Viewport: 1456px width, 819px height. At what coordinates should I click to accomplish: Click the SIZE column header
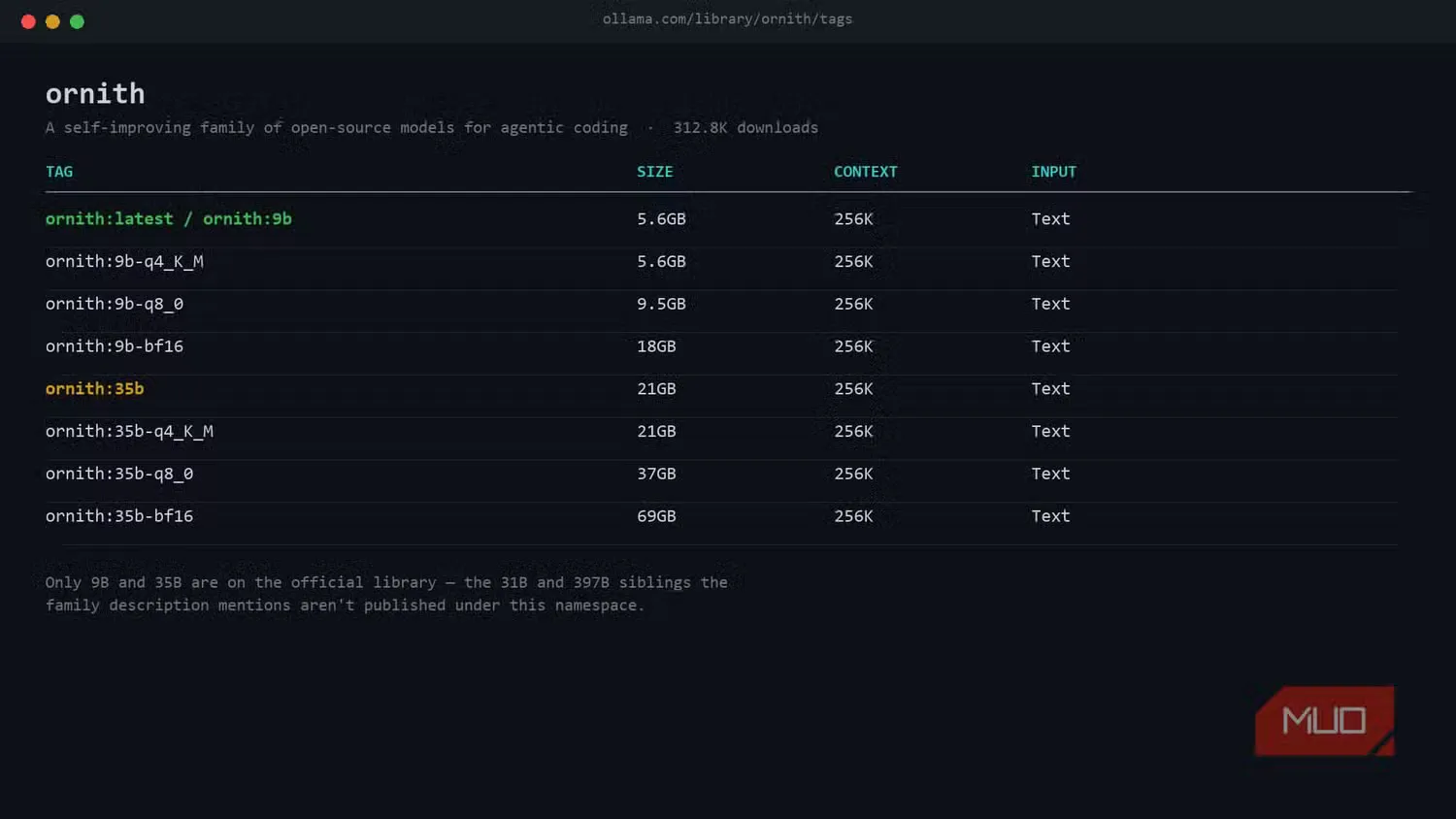655,172
